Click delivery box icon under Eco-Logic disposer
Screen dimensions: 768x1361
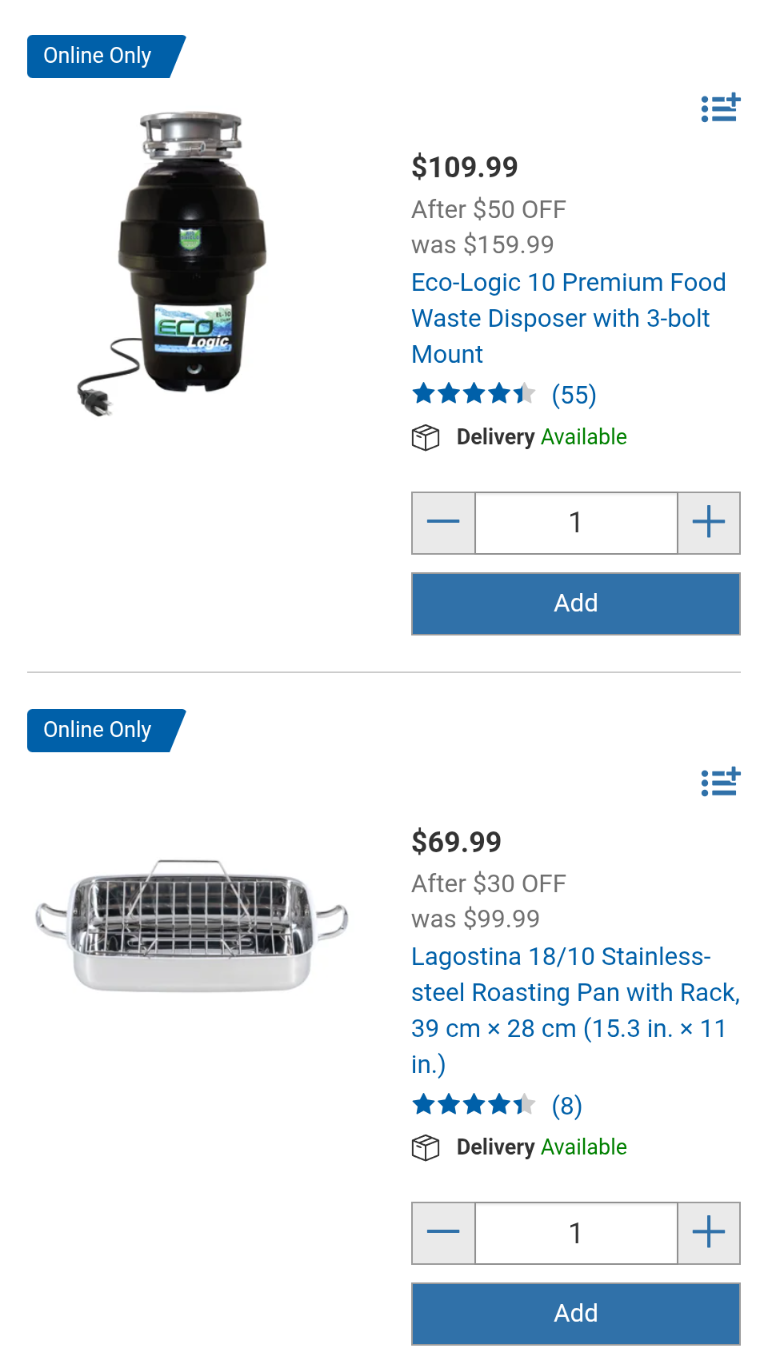(x=426, y=438)
